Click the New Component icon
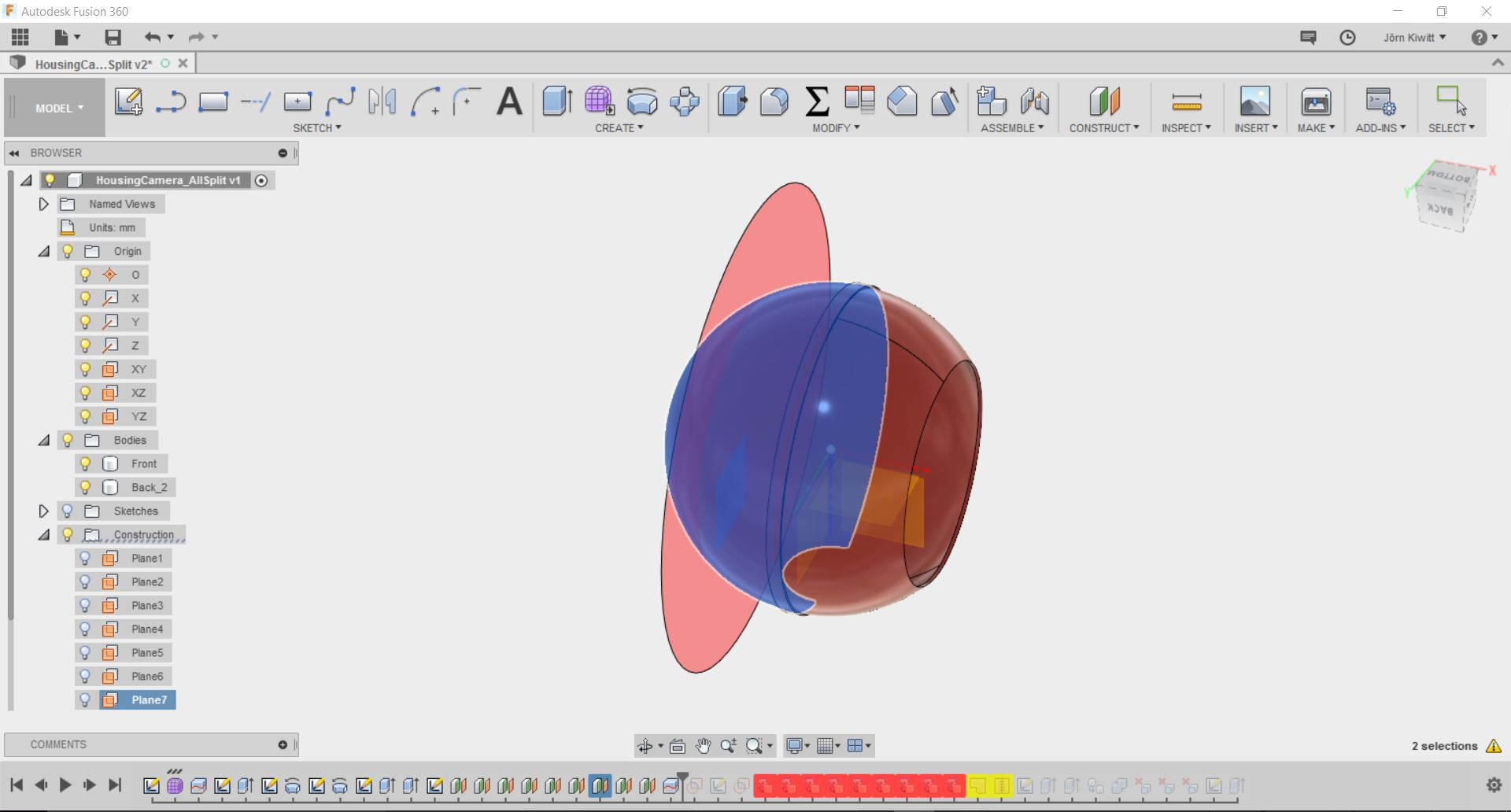The height and width of the screenshot is (812, 1511). pos(992,101)
